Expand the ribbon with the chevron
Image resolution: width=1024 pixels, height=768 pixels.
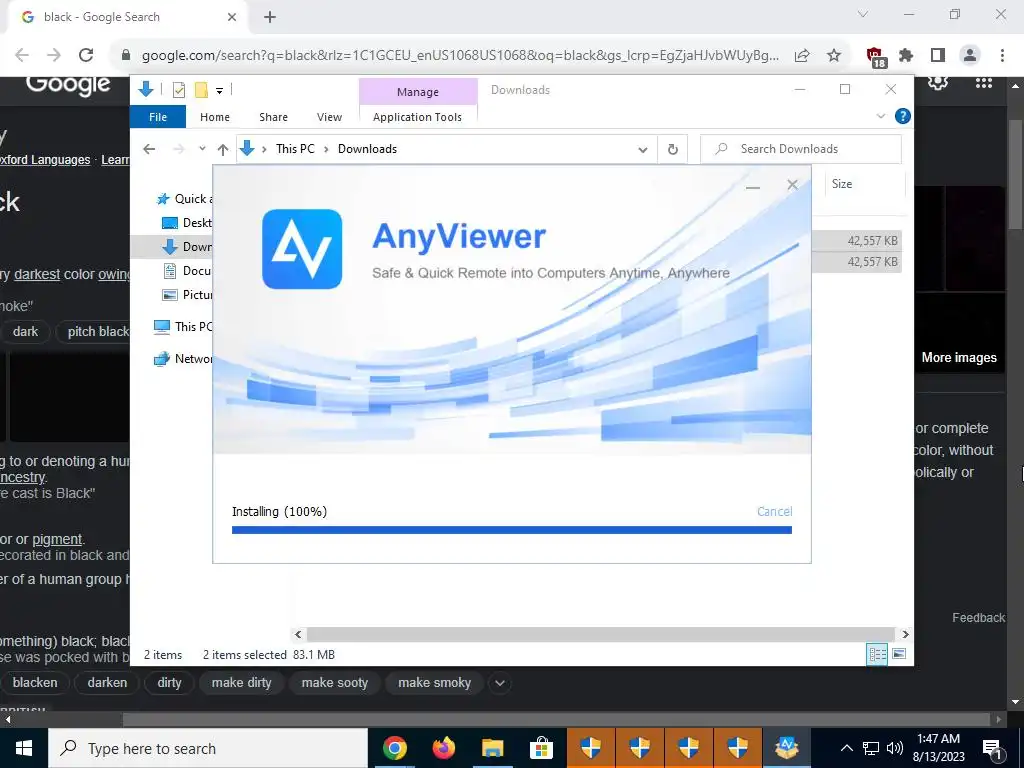(880, 116)
